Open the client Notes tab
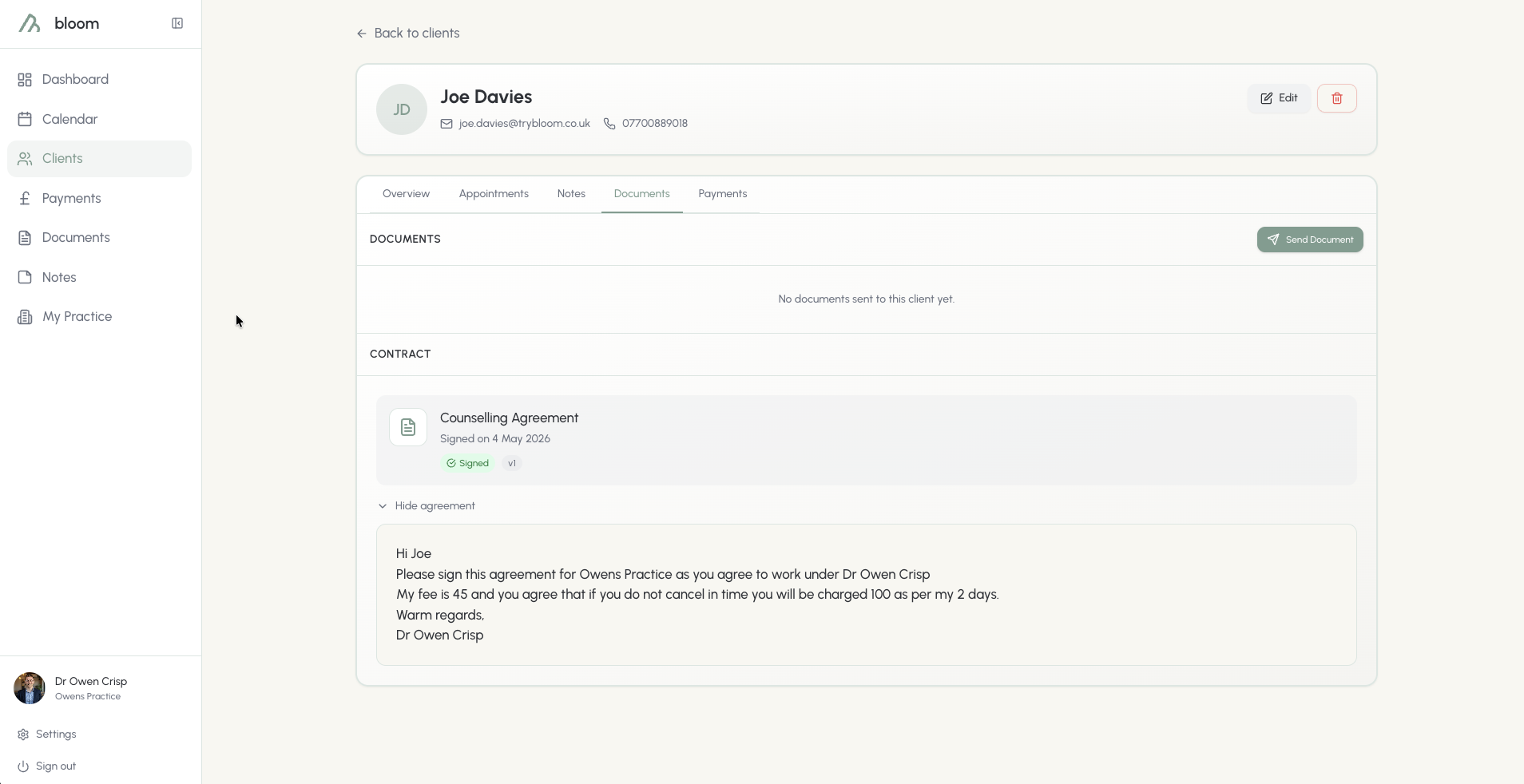 571,194
